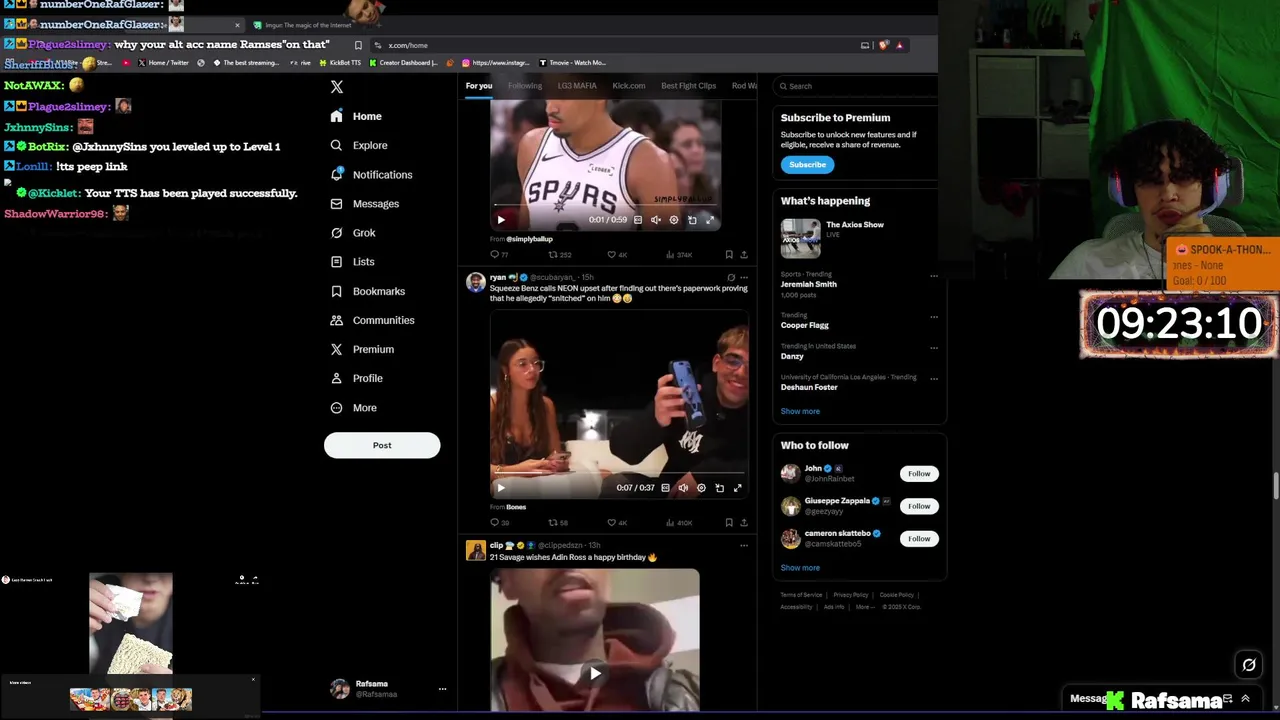Bookmark ryan's NEON post
Screen dimensions: 1280x720
[x=729, y=523]
